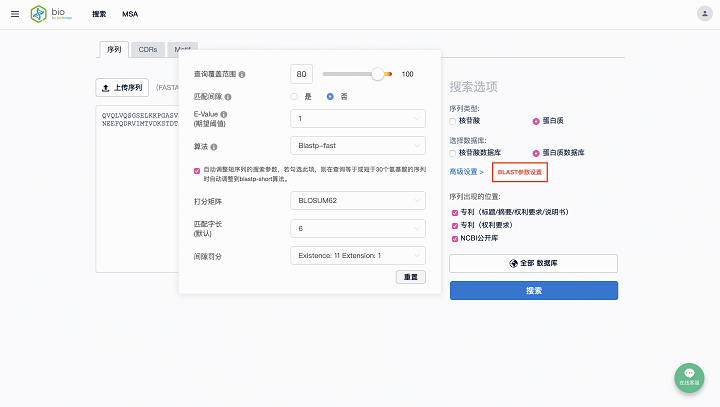This screenshot has height=407, width=720.
Task: Open the online customer service chat bubble
Action: (689, 376)
